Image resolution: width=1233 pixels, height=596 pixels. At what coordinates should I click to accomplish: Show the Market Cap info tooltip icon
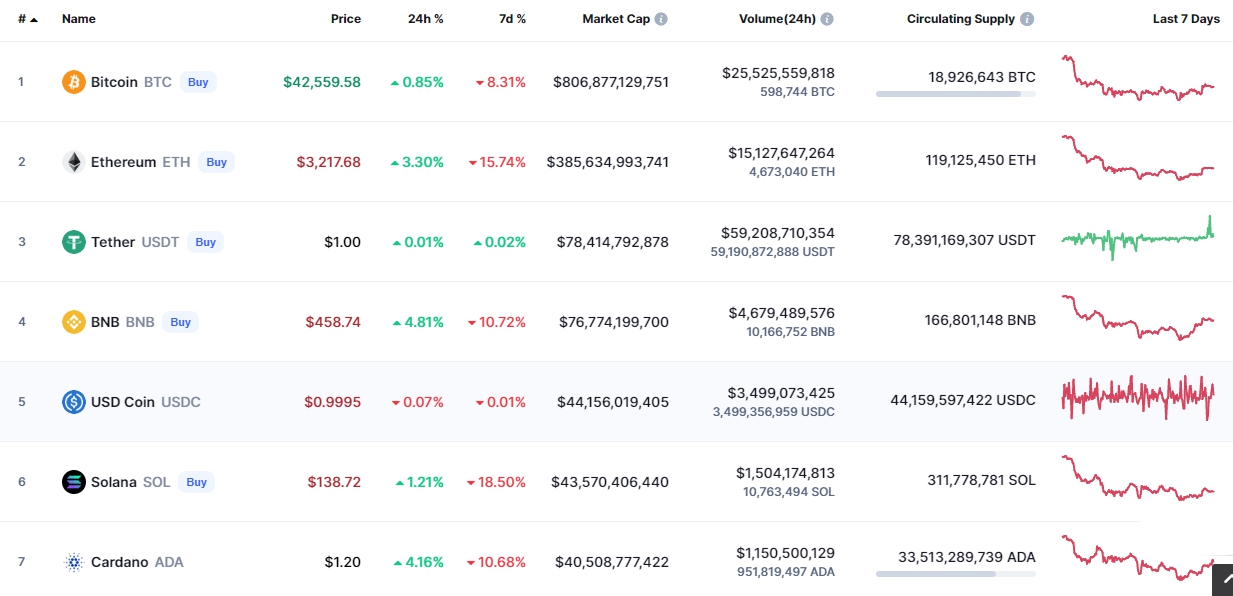661,19
